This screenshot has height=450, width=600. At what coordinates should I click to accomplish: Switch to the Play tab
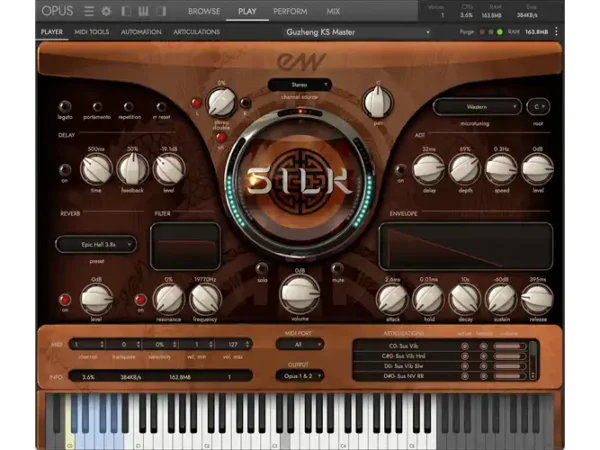pos(247,11)
